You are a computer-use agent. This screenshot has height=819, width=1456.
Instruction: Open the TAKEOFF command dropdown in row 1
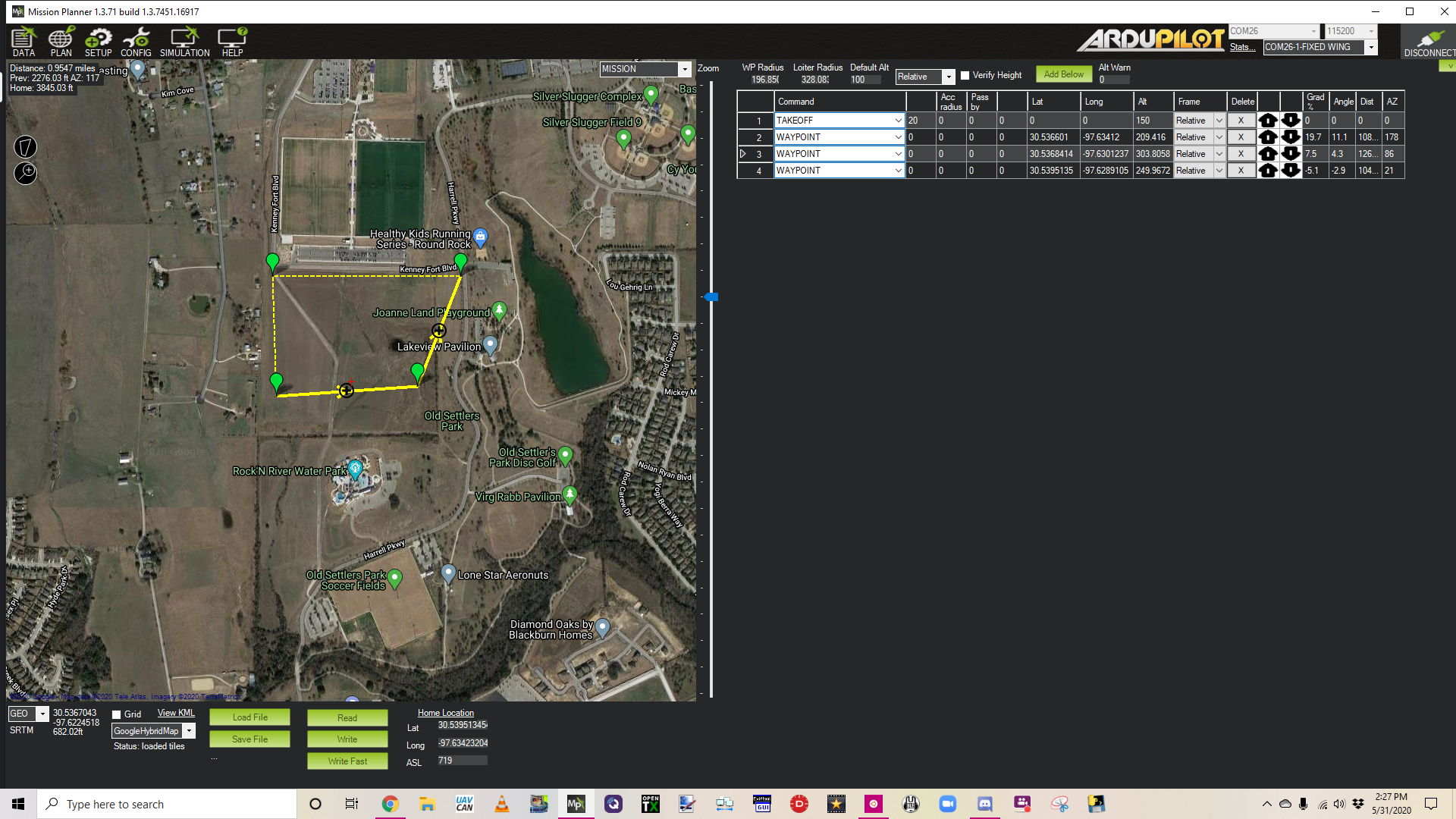(898, 121)
